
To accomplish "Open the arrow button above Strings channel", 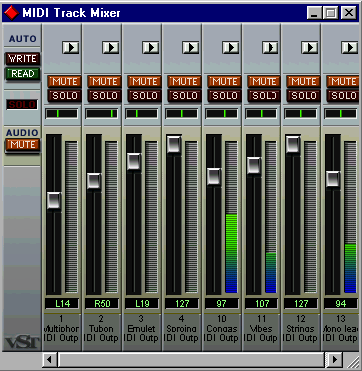I will click(310, 47).
